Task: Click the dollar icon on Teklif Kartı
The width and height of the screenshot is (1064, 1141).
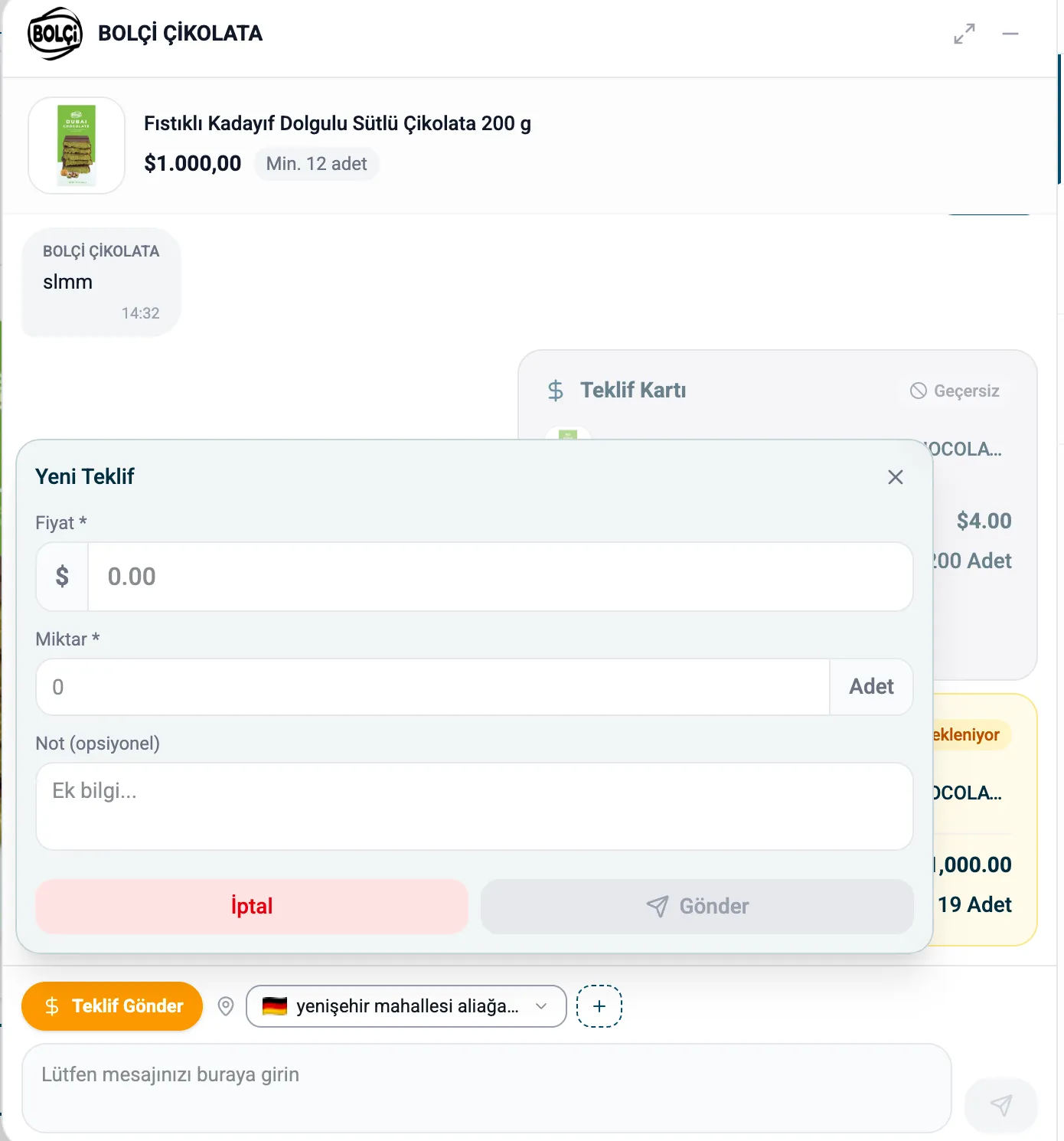Action: tap(556, 391)
